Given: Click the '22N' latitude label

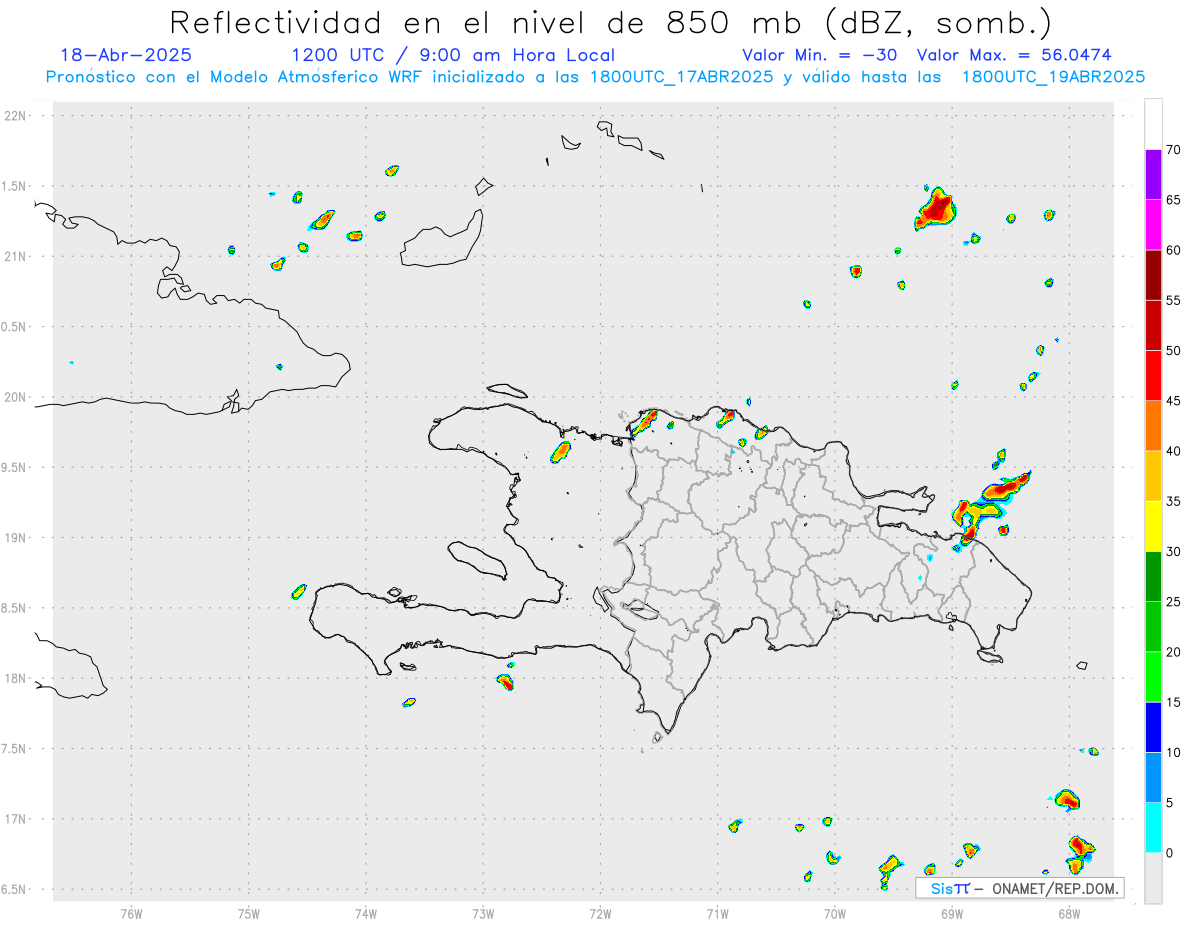Looking at the screenshot, I should coord(17,116).
